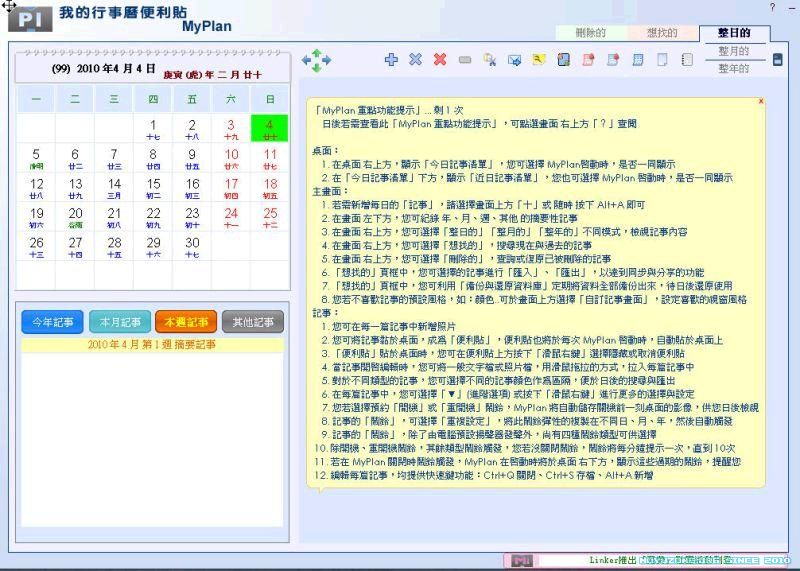Click the 記事： heading in tips note
Viewport: 800px width, 571px height.
coord(325,313)
